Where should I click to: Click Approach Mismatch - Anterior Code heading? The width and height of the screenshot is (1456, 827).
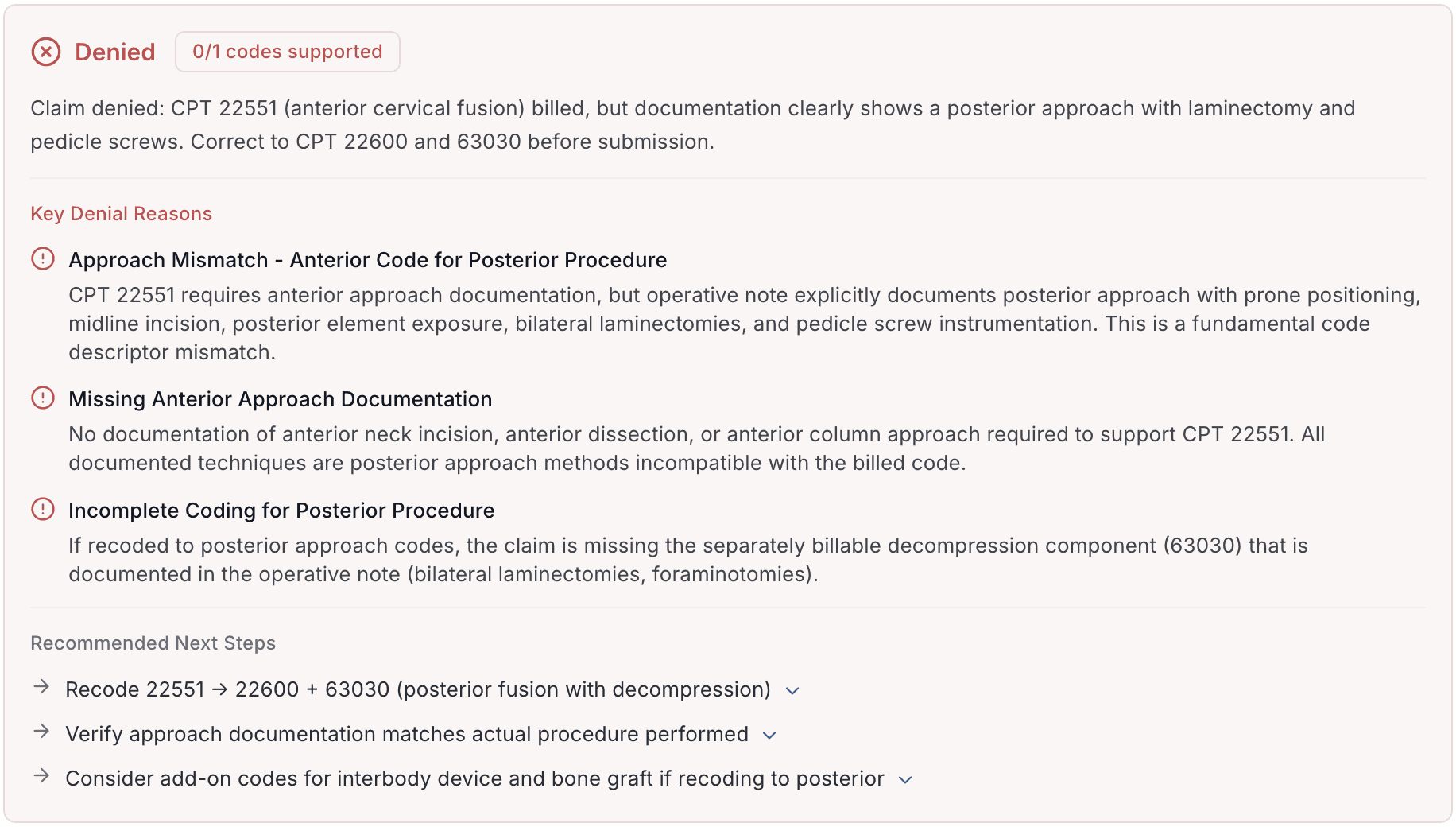[x=368, y=260]
